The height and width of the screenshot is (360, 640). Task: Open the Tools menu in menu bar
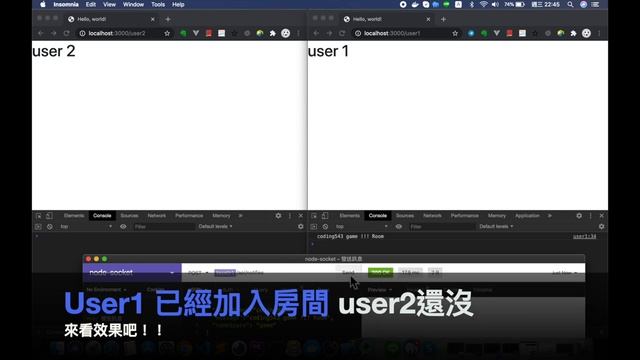click(x=158, y=4)
